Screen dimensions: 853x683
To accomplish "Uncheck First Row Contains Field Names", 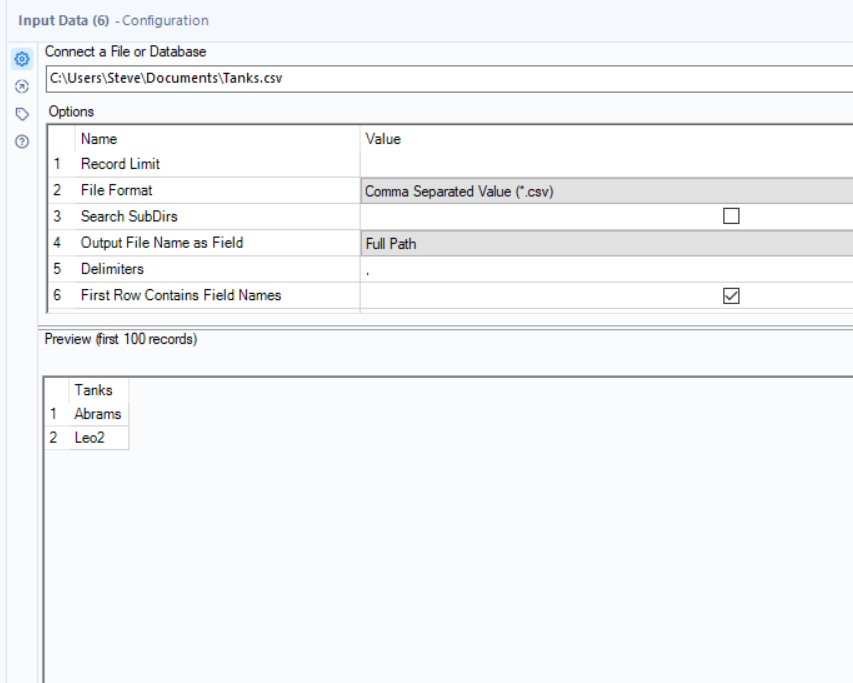I will (732, 295).
